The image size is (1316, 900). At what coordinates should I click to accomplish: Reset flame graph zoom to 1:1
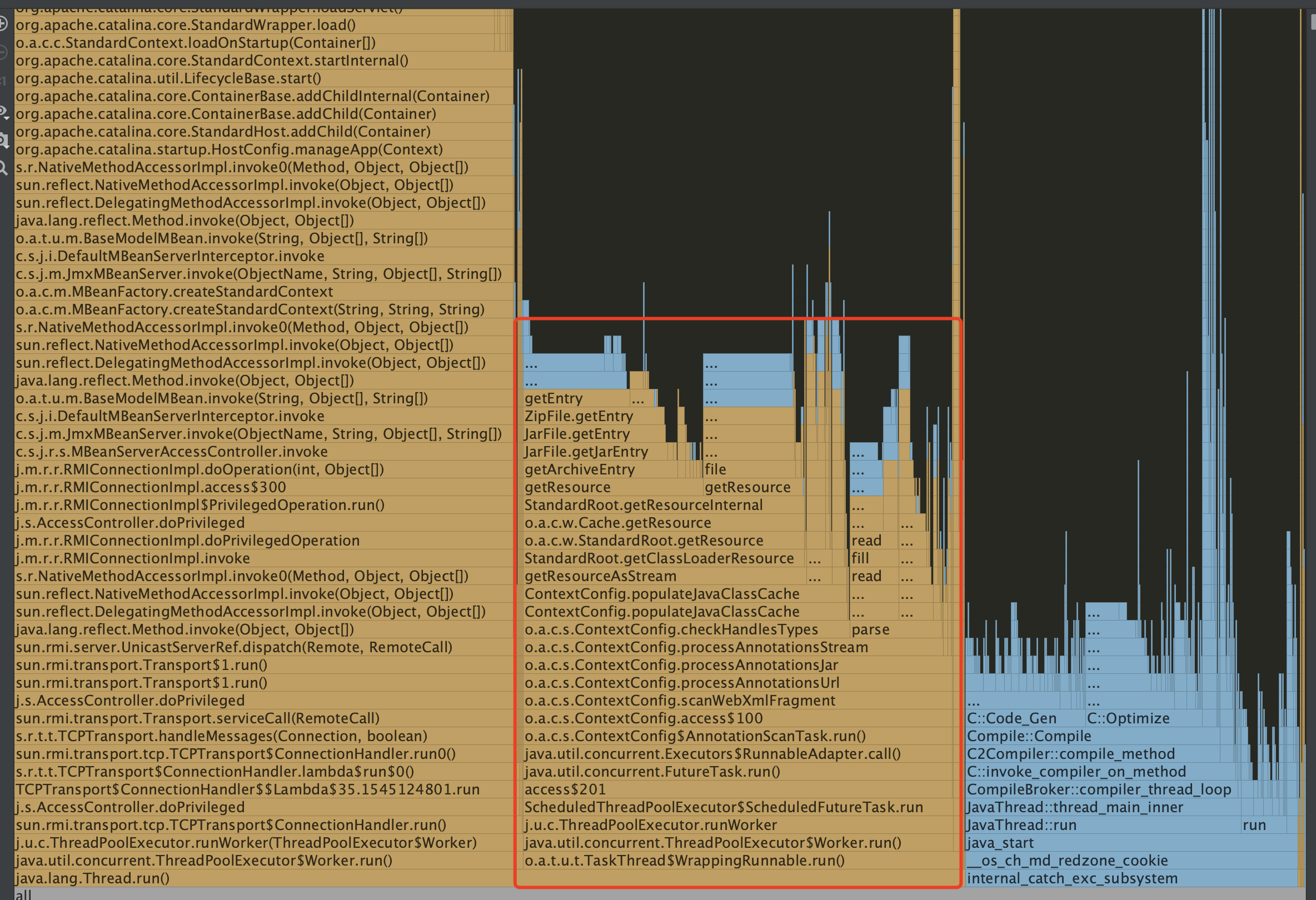point(3,81)
